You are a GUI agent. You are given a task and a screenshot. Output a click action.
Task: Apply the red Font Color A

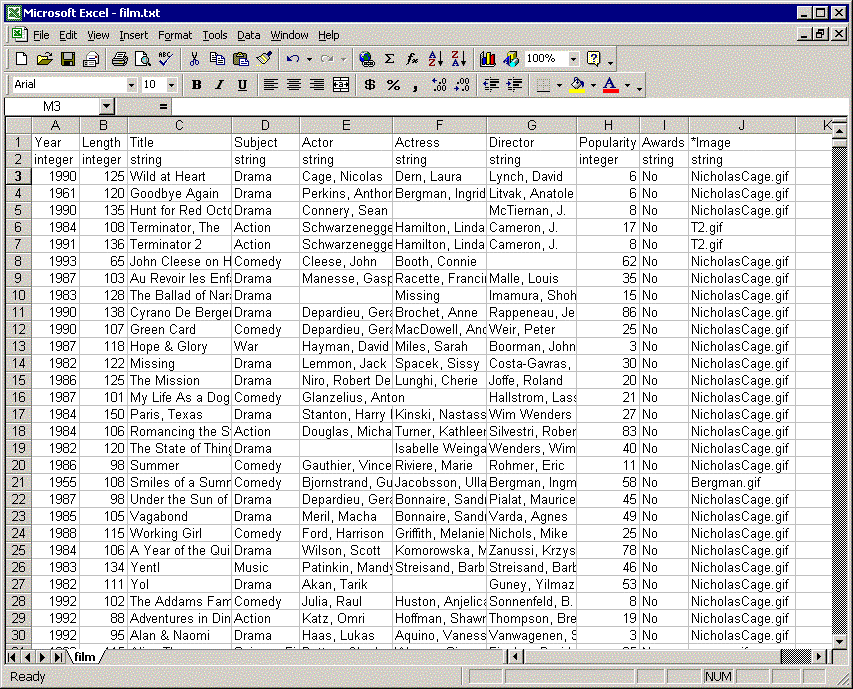point(611,85)
